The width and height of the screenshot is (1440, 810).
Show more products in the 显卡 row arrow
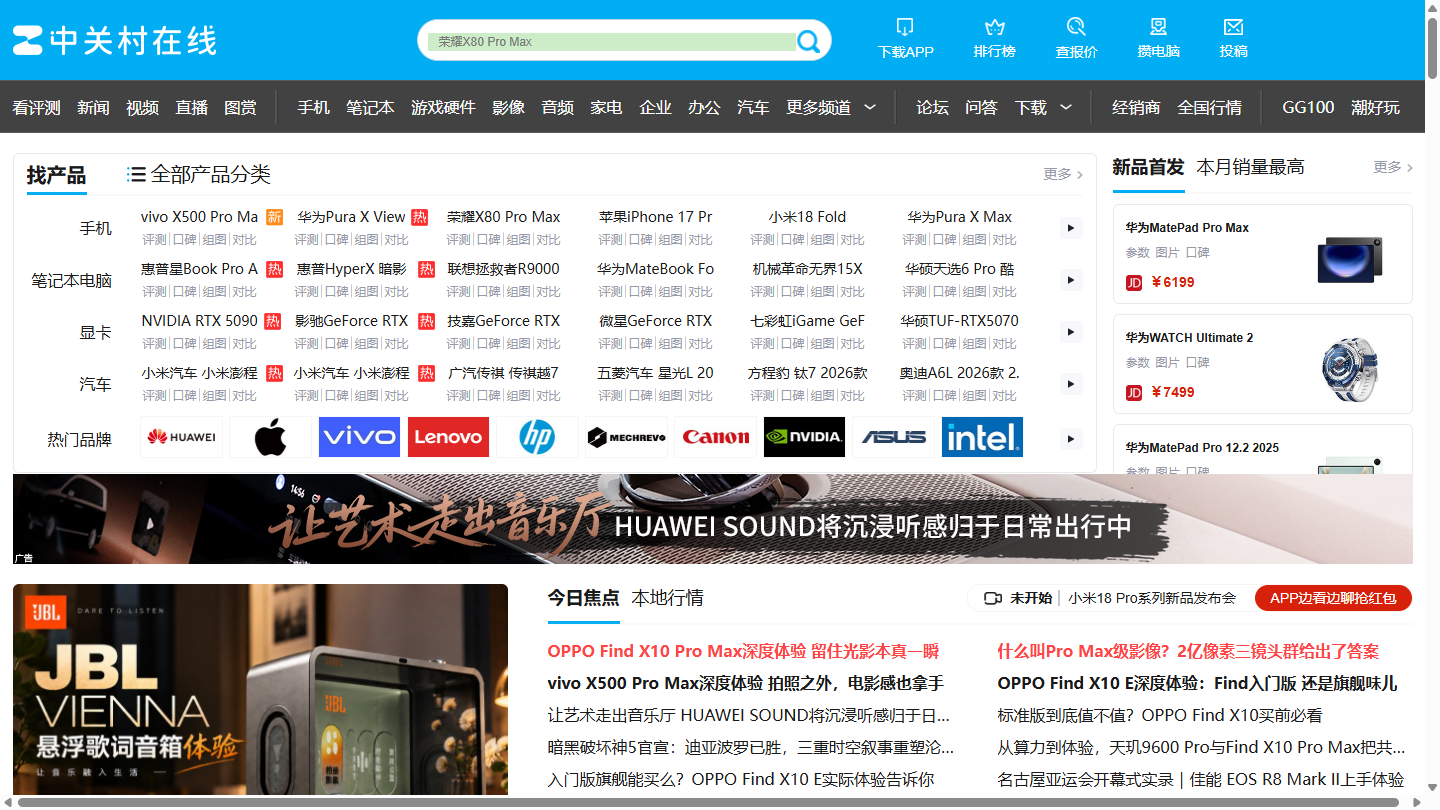[1071, 332]
